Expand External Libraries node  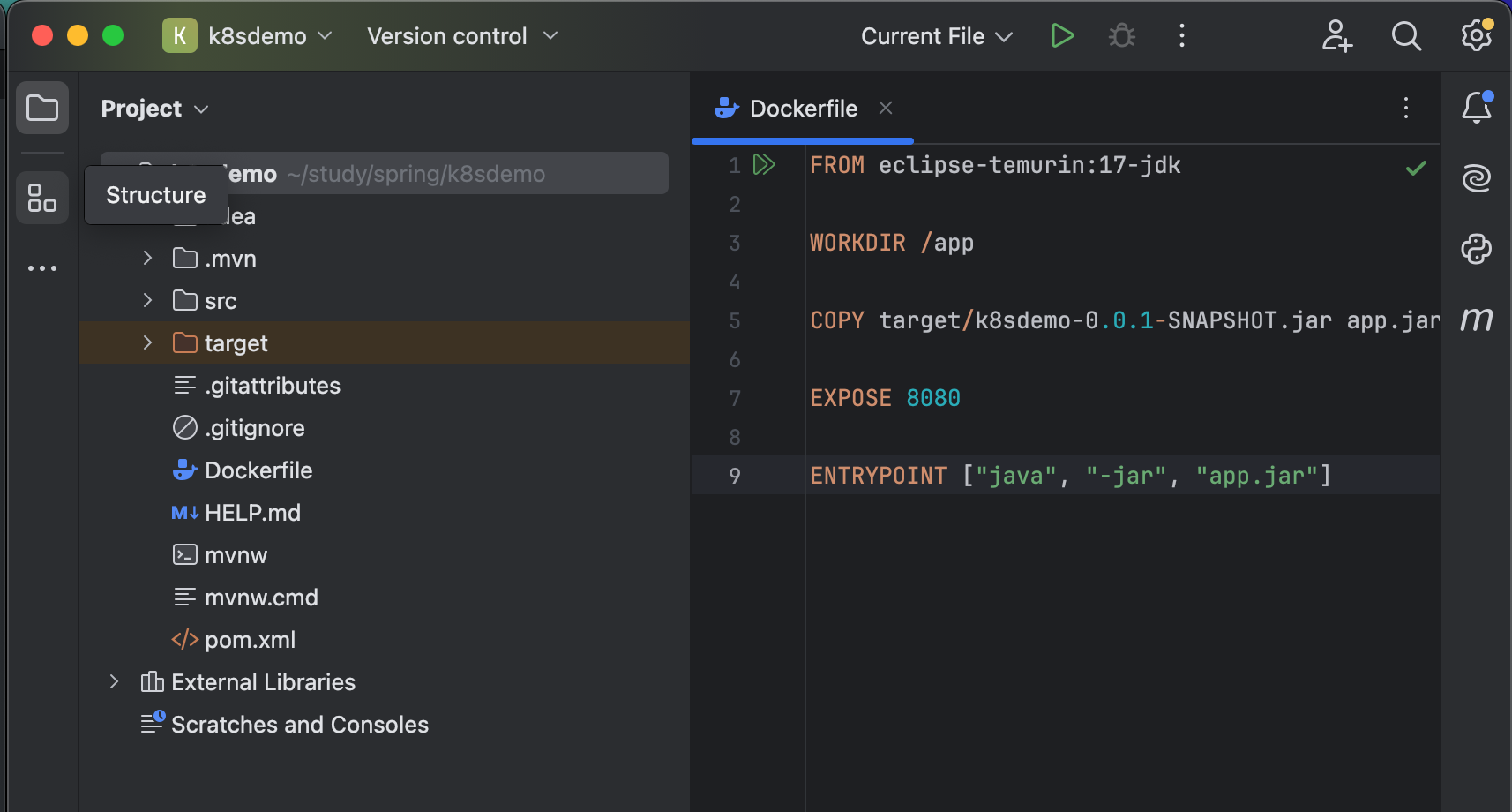click(x=114, y=681)
